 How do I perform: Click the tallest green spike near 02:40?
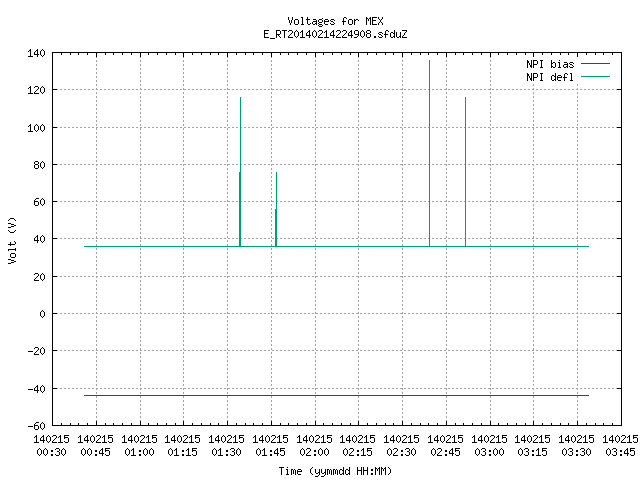(x=429, y=153)
